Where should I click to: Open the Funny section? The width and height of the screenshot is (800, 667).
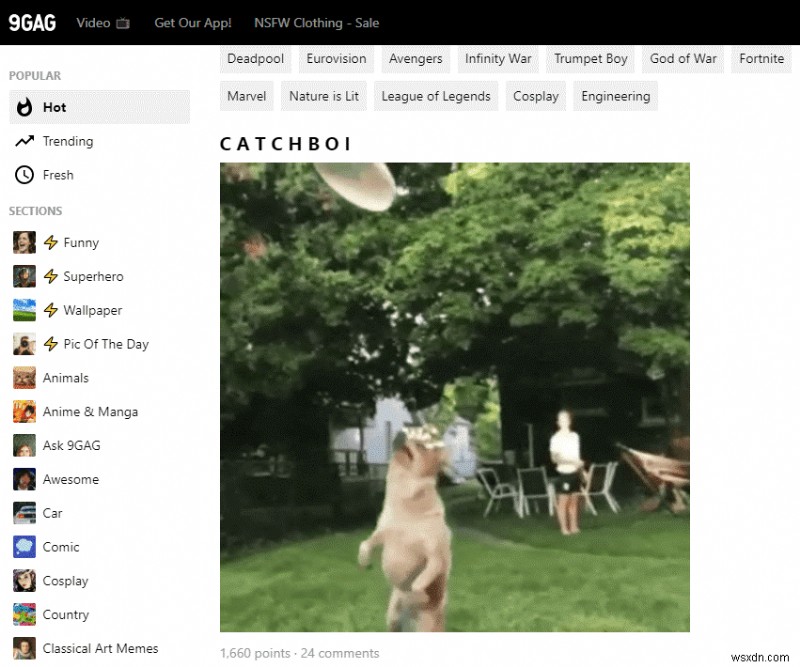pos(81,242)
